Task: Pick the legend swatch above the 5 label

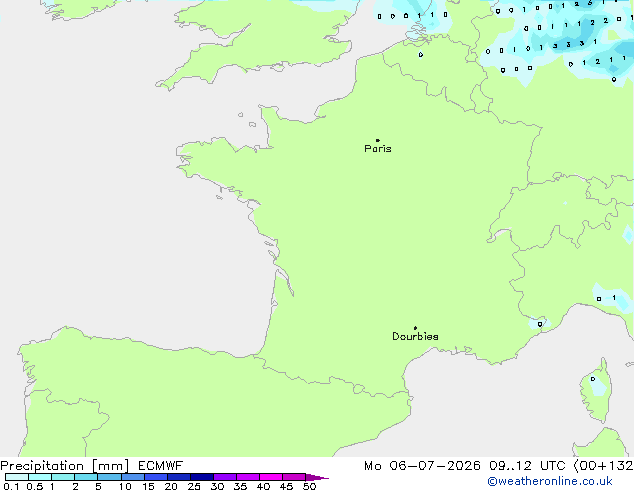Action: [x=109, y=477]
